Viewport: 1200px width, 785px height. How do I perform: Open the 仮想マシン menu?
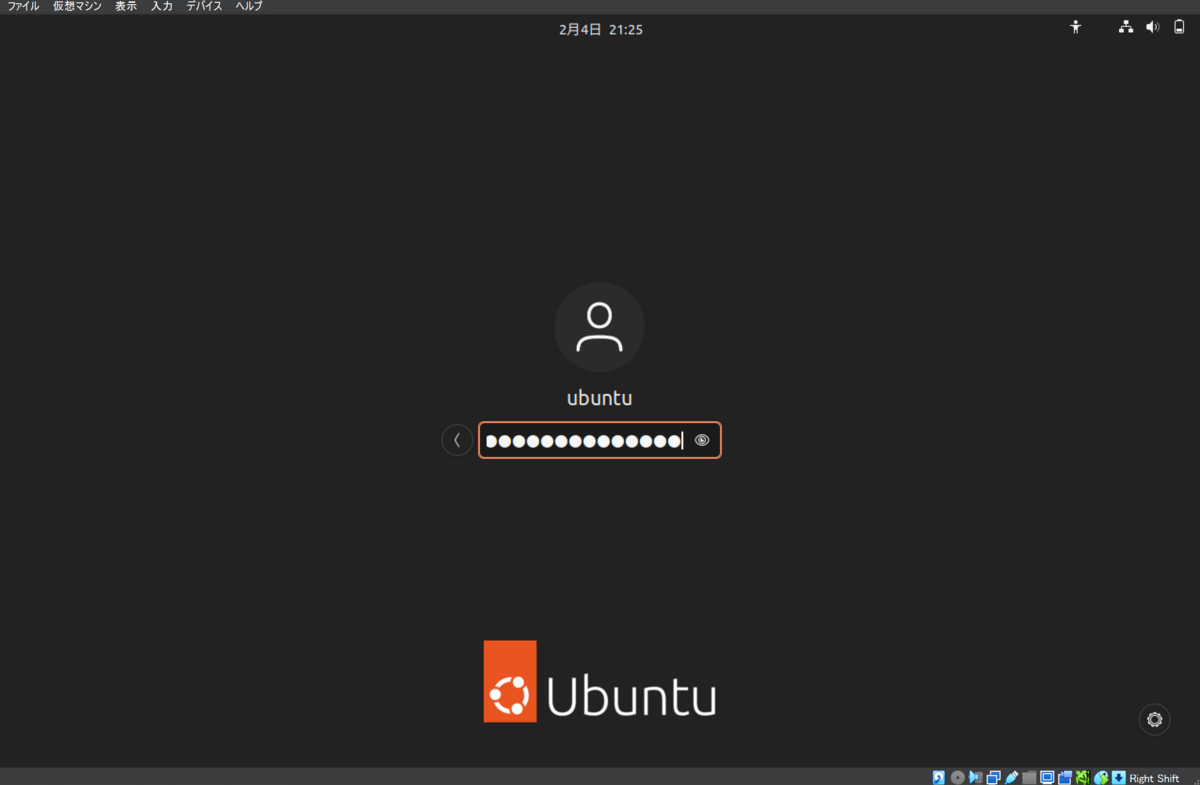77,6
